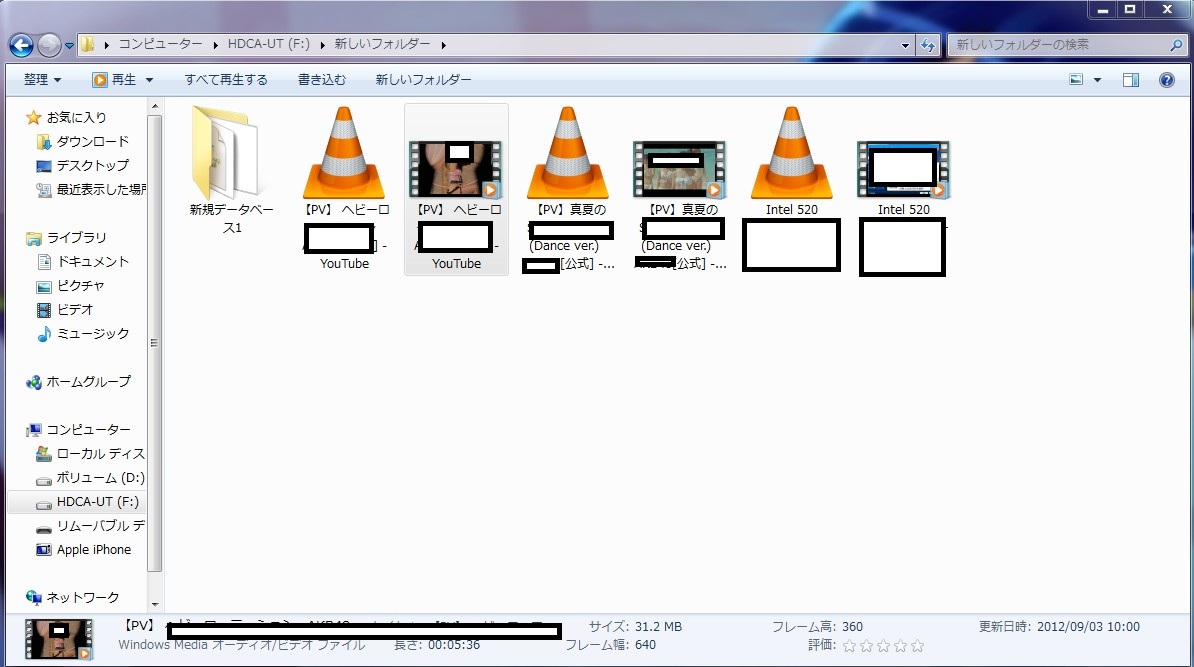Click the search magnifier icon

1176,45
